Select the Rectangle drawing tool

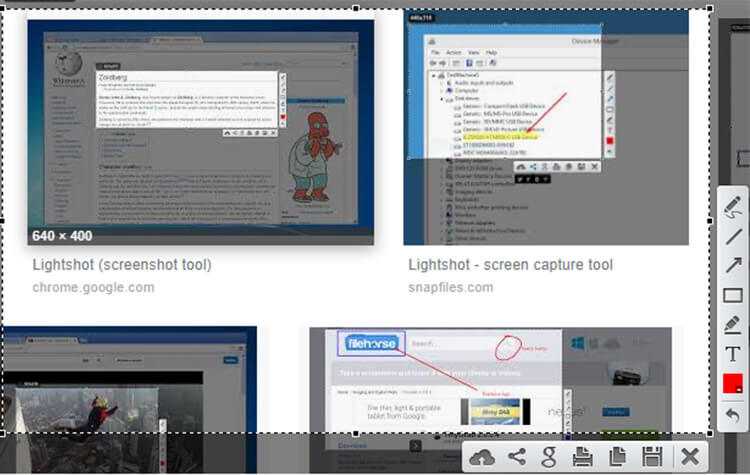click(732, 295)
